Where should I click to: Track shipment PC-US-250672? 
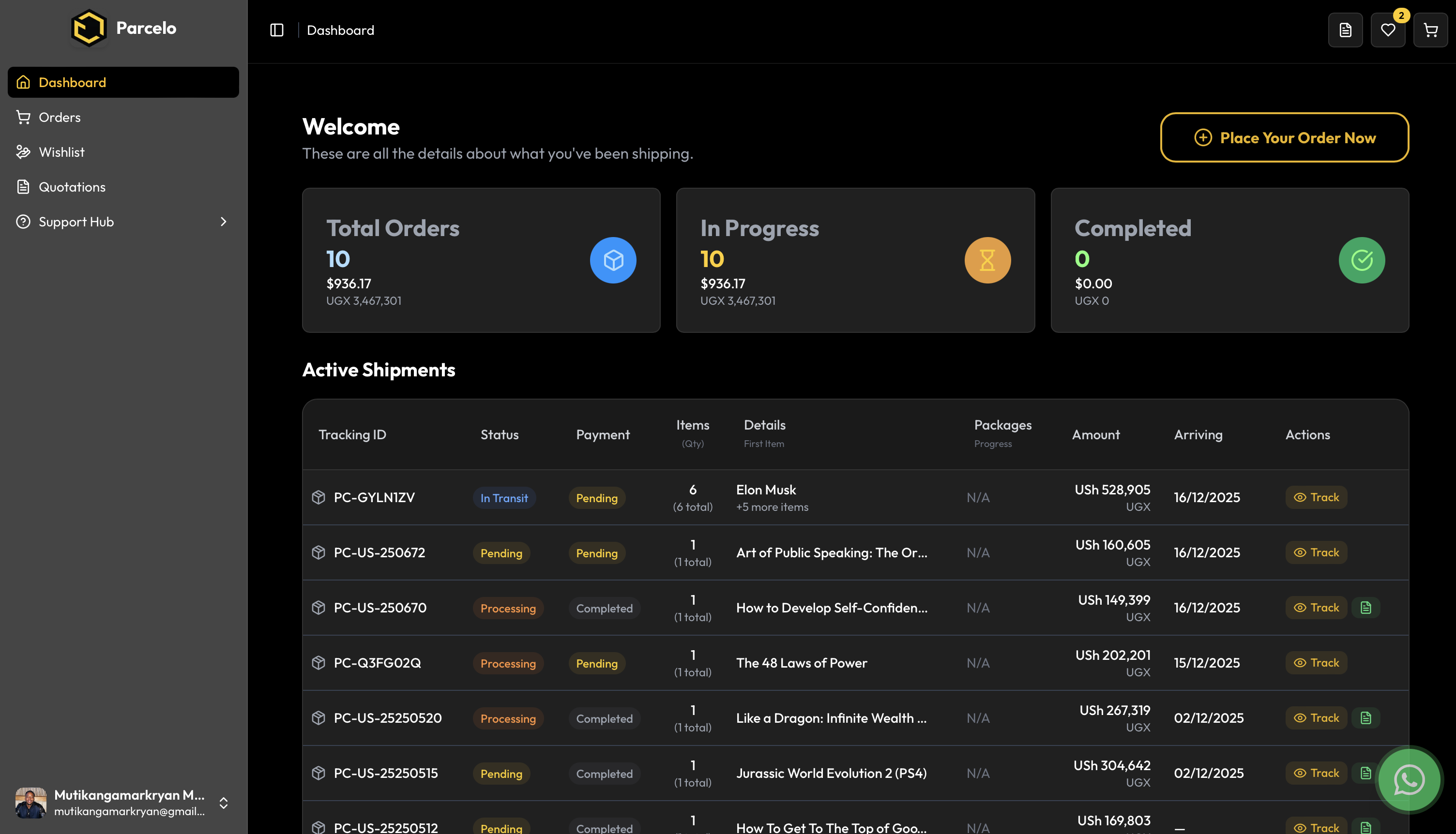pyautogui.click(x=1316, y=553)
